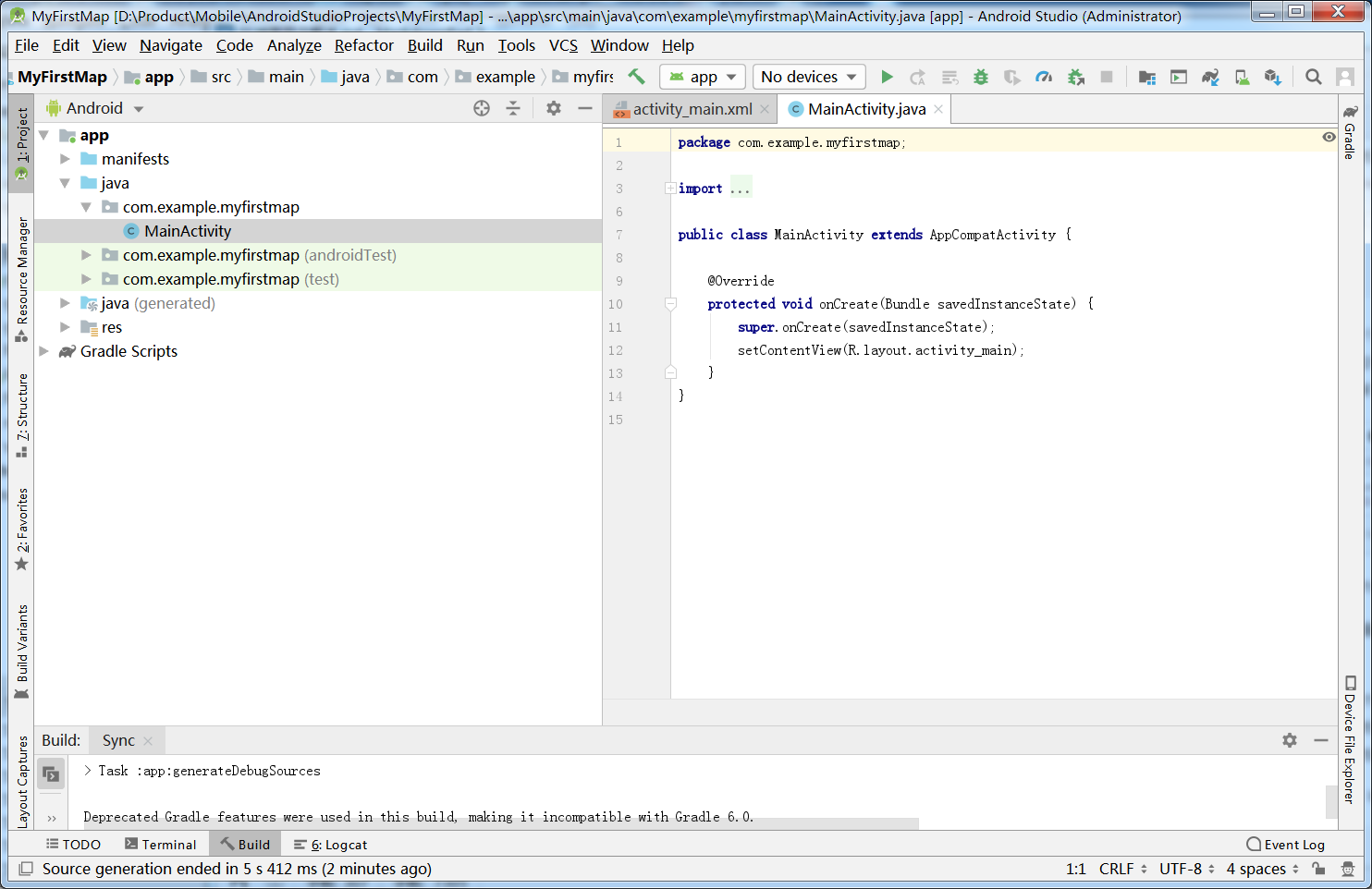Open the Terminal tool window button
The height and width of the screenshot is (889, 1372).
click(x=161, y=845)
